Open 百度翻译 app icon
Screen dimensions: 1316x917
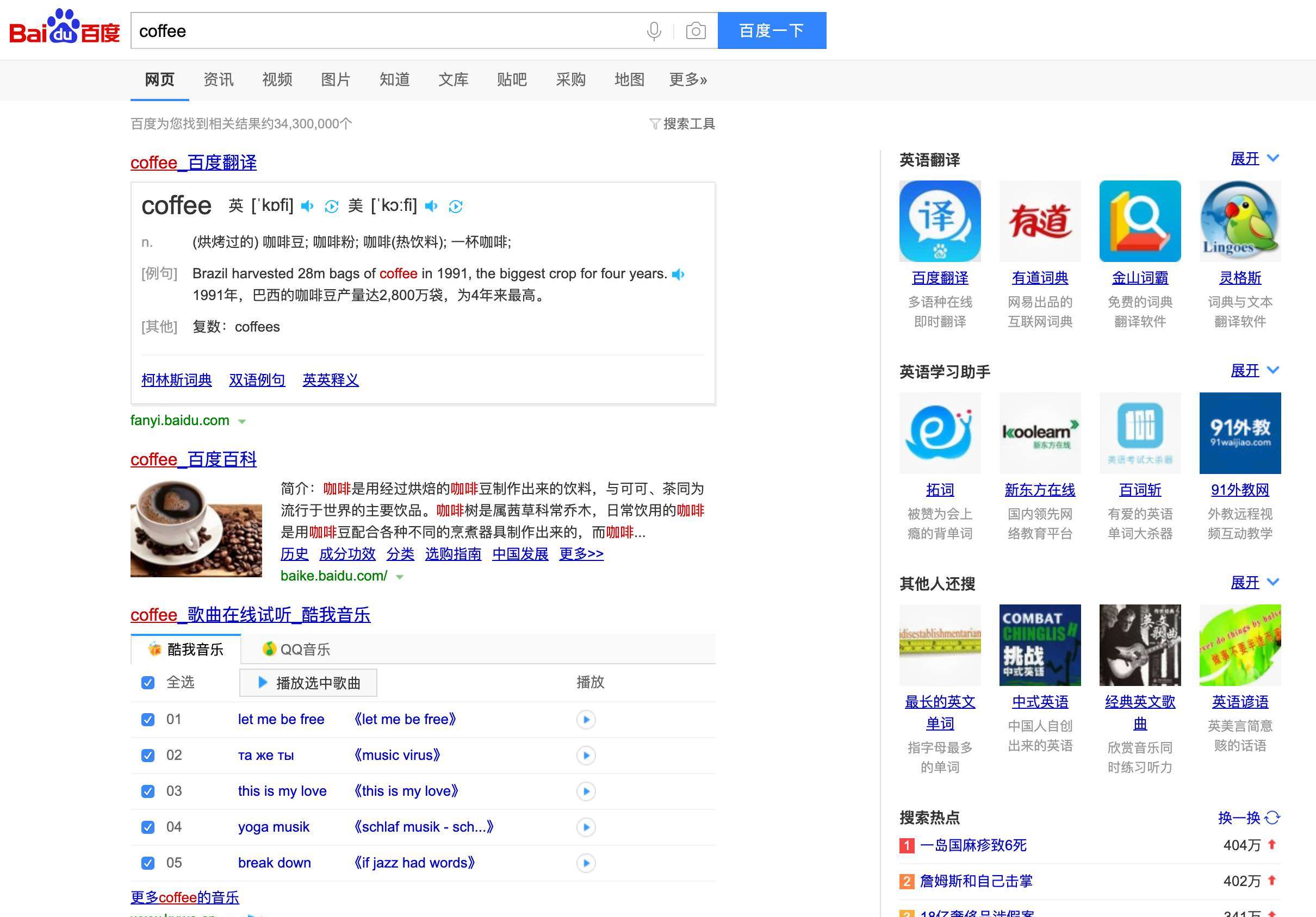point(940,221)
